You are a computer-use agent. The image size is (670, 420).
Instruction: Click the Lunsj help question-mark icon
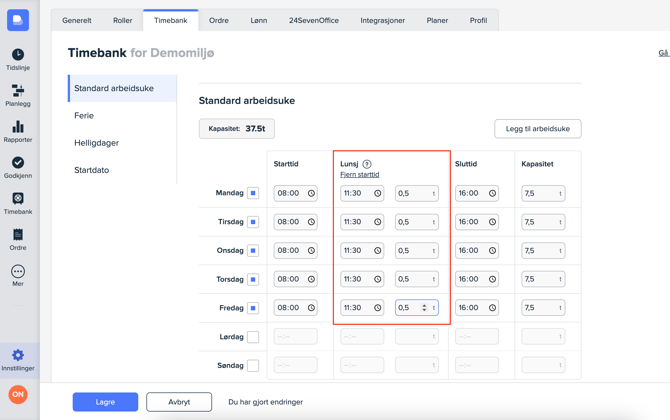pyautogui.click(x=367, y=164)
